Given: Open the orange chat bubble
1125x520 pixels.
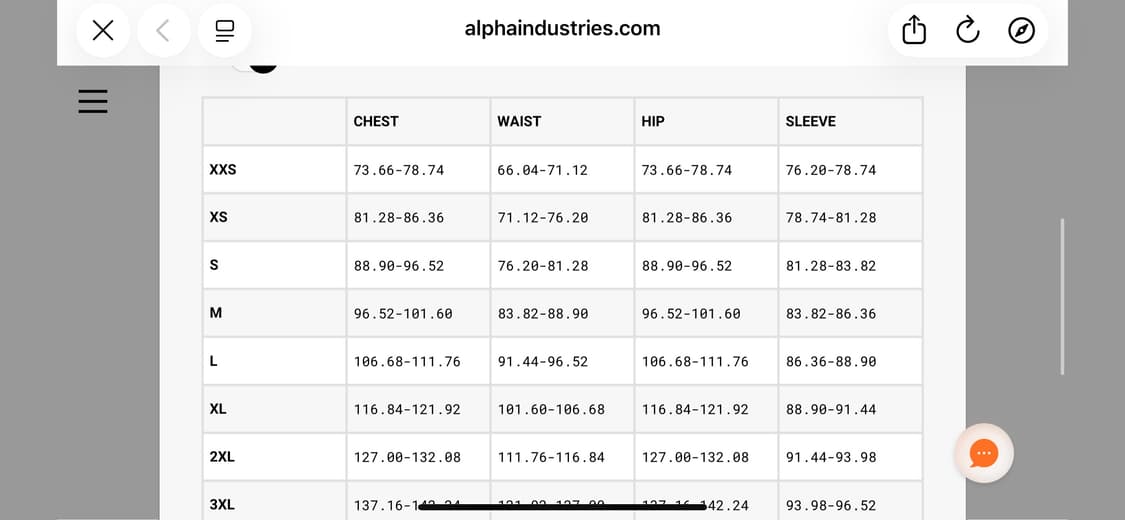Looking at the screenshot, I should pyautogui.click(x=984, y=453).
